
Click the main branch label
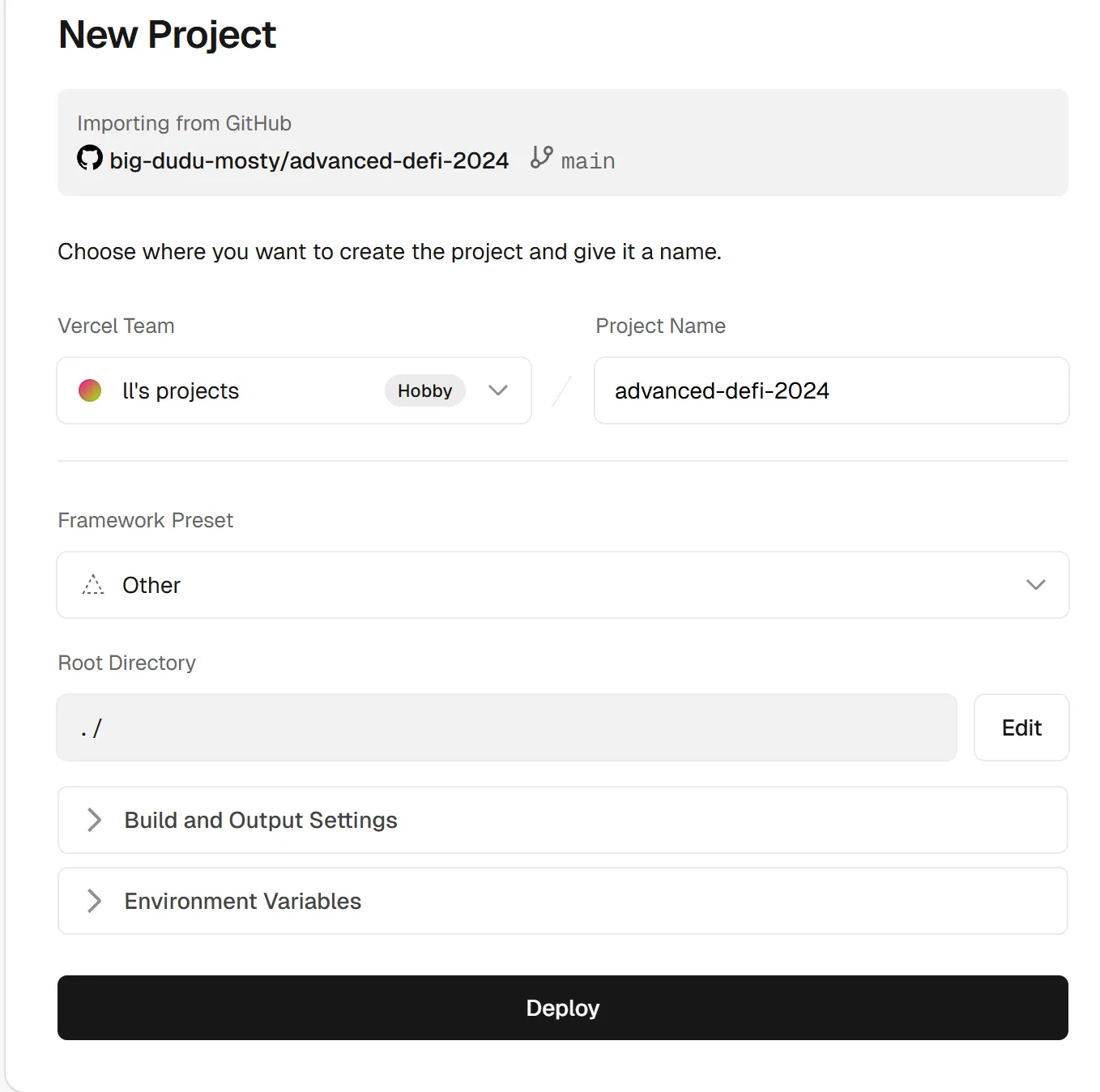[588, 161]
